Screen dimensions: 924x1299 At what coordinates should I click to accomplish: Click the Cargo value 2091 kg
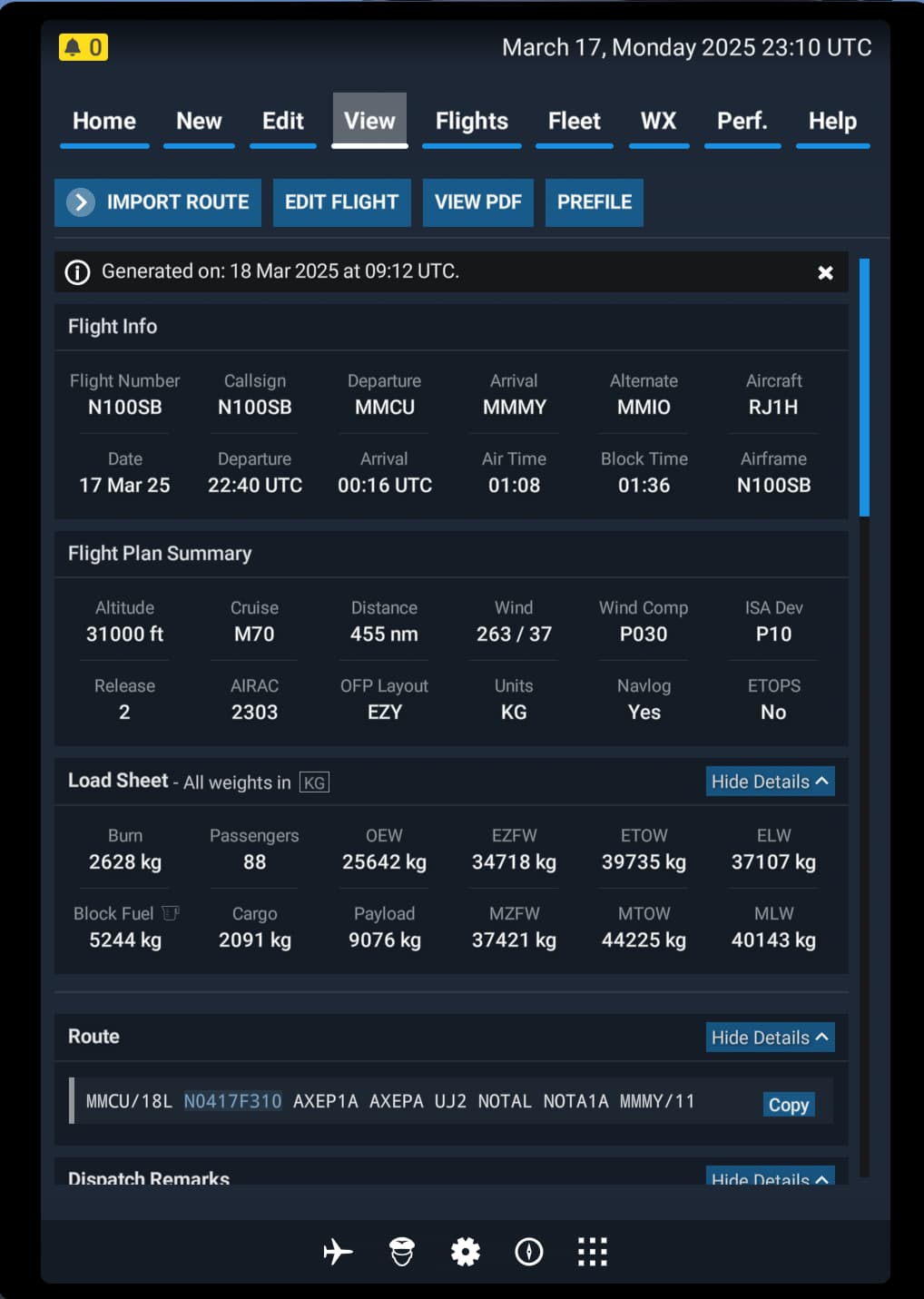point(255,940)
